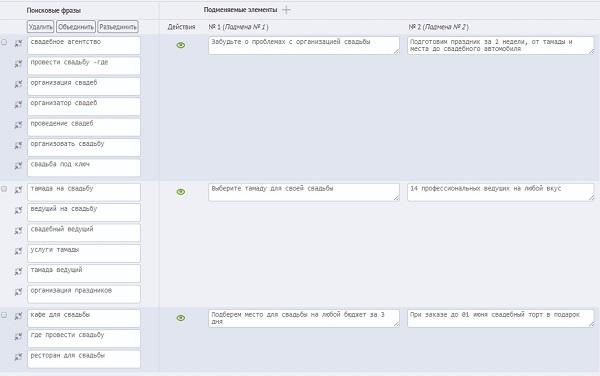Check the box for свадебное агентство group
The height and width of the screenshot is (376, 600).
(4, 42)
